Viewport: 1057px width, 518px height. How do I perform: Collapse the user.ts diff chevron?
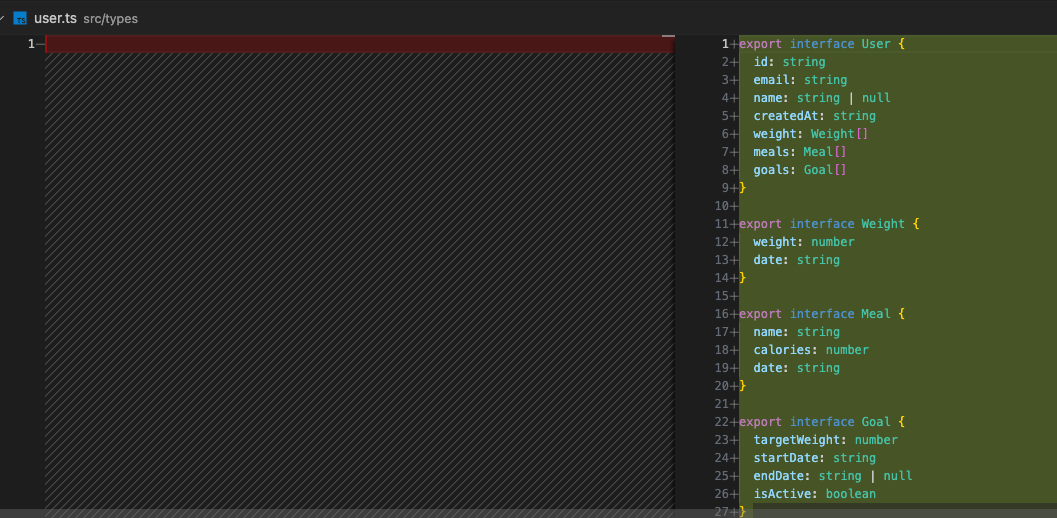2,18
